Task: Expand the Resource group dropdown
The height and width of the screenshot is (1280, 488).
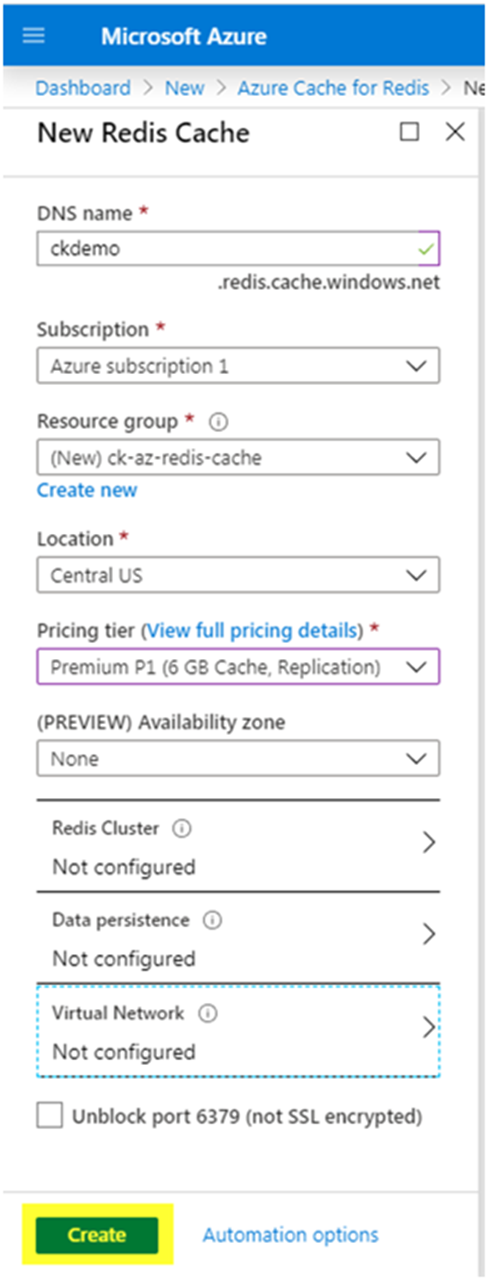Action: tap(238, 458)
